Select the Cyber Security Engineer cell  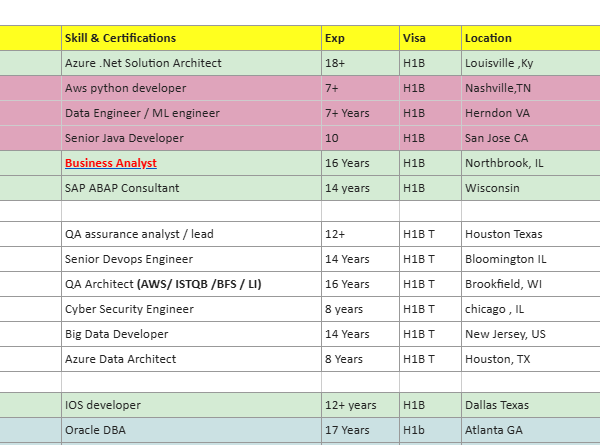click(x=191, y=309)
